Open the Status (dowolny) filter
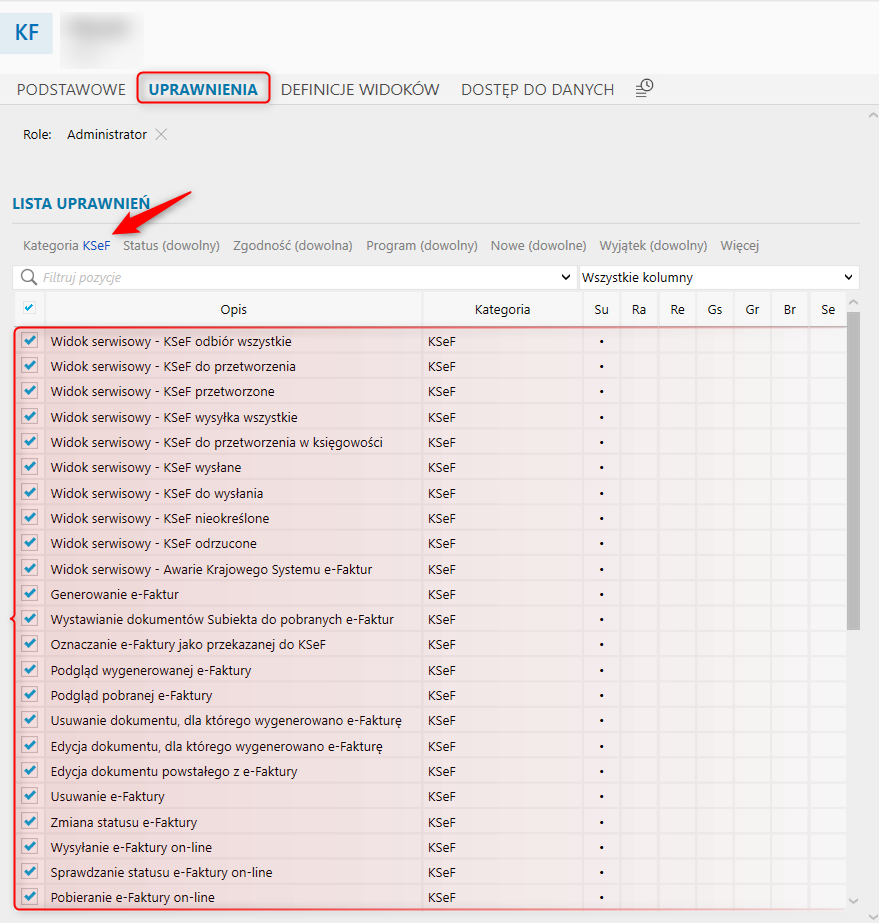The height and width of the screenshot is (923, 879). [171, 245]
